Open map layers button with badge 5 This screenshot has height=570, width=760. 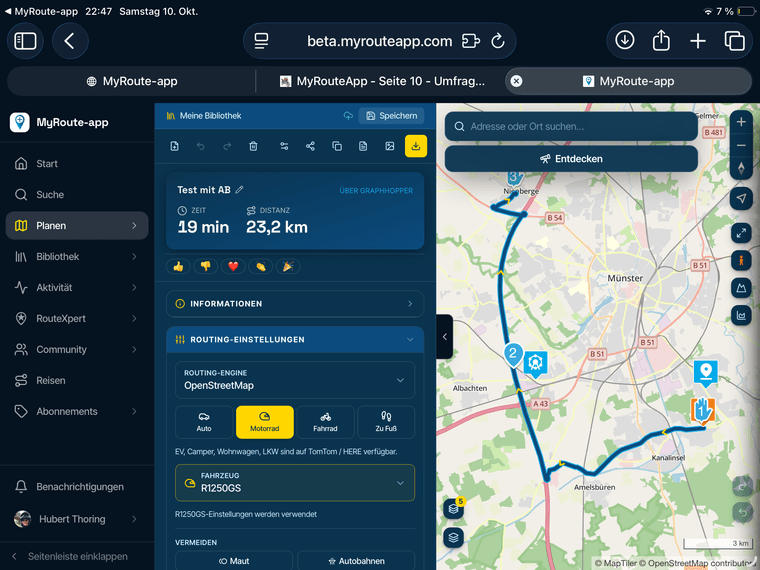[x=454, y=508]
